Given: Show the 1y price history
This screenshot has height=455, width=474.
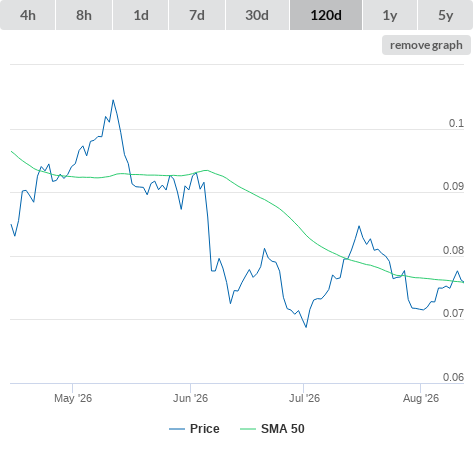Looking at the screenshot, I should pos(390,15).
